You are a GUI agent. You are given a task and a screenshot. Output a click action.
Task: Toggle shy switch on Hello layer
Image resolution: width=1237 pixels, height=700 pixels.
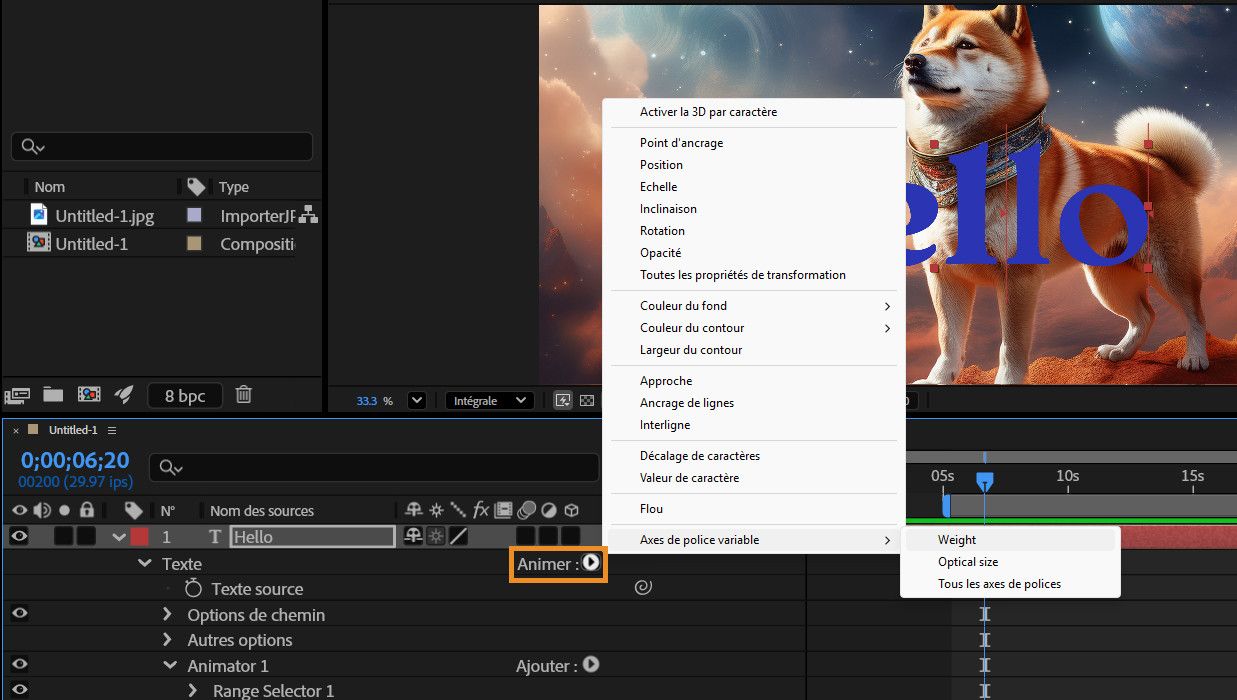pos(413,537)
